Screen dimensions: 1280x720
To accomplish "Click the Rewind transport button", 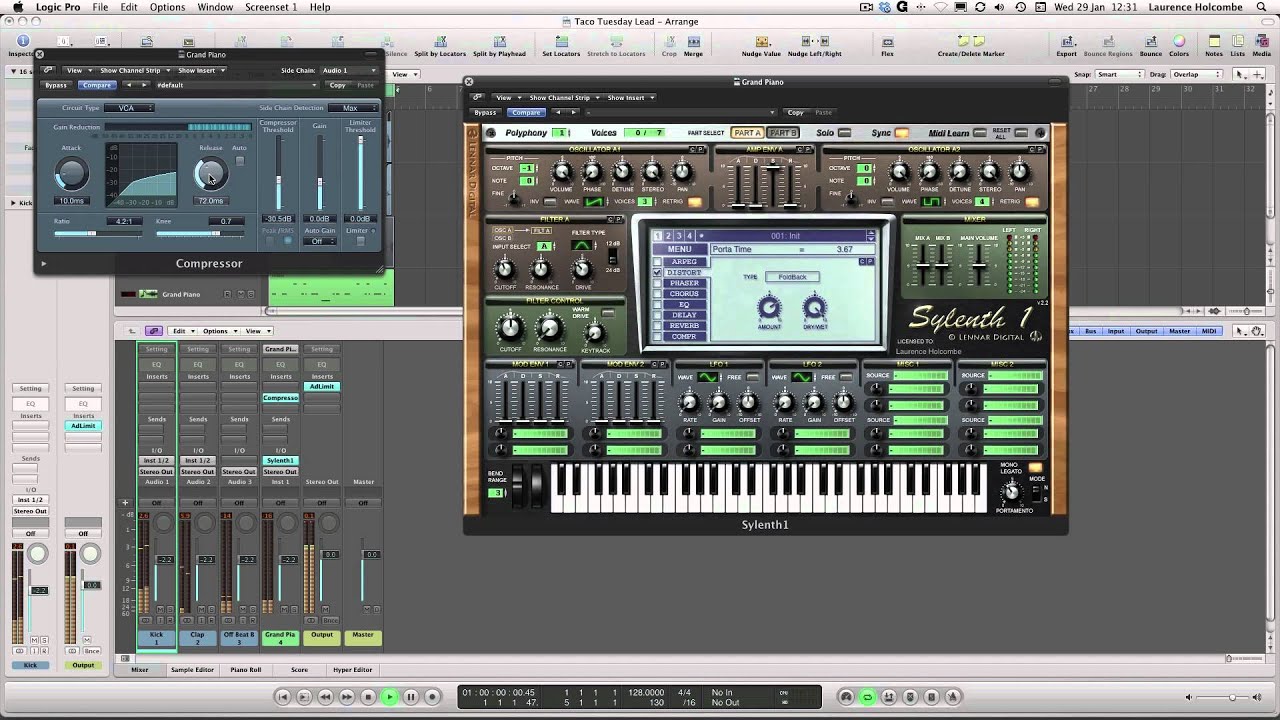I will tap(325, 697).
